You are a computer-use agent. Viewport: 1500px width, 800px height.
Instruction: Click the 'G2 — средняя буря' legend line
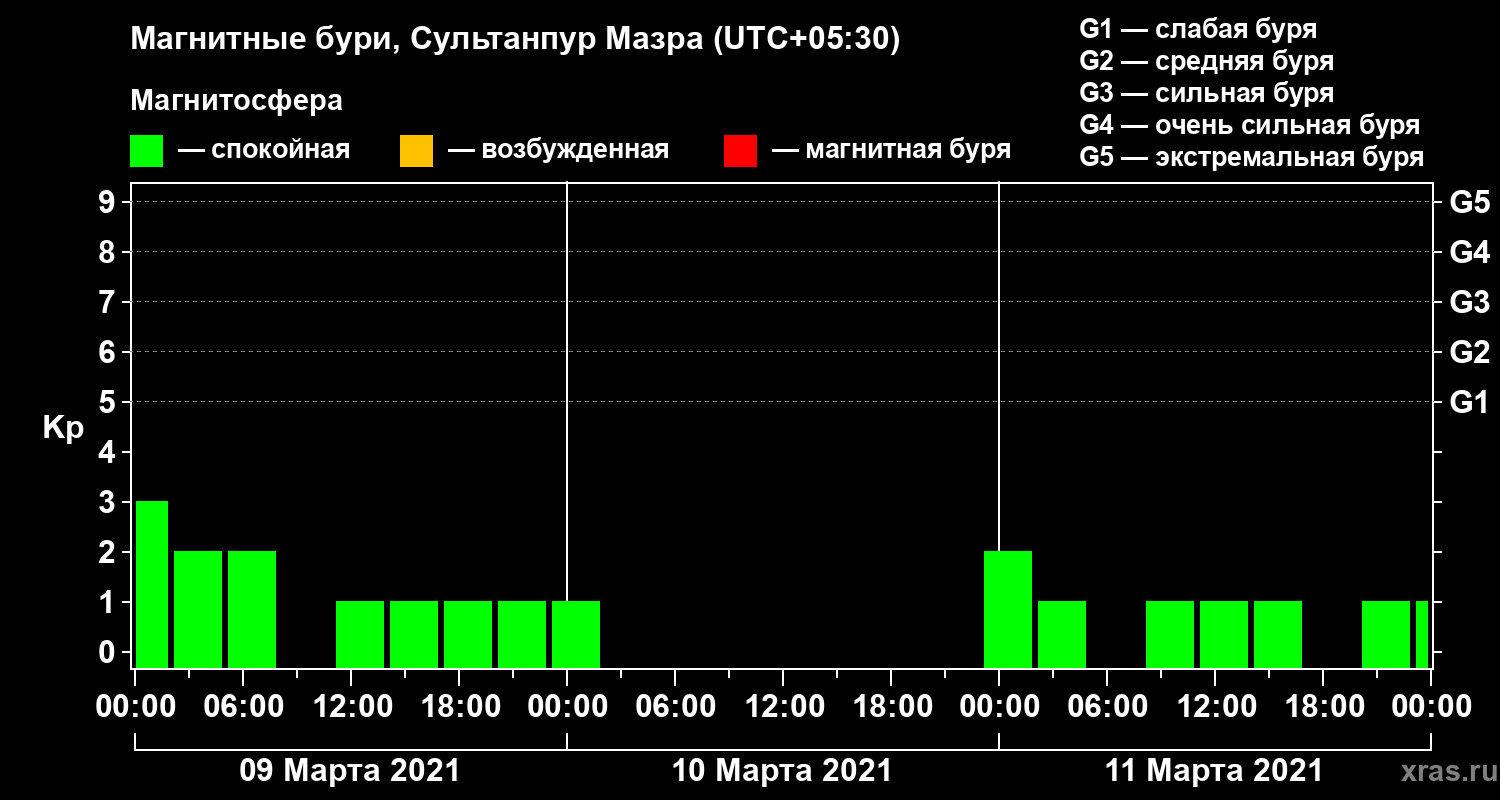click(1207, 61)
